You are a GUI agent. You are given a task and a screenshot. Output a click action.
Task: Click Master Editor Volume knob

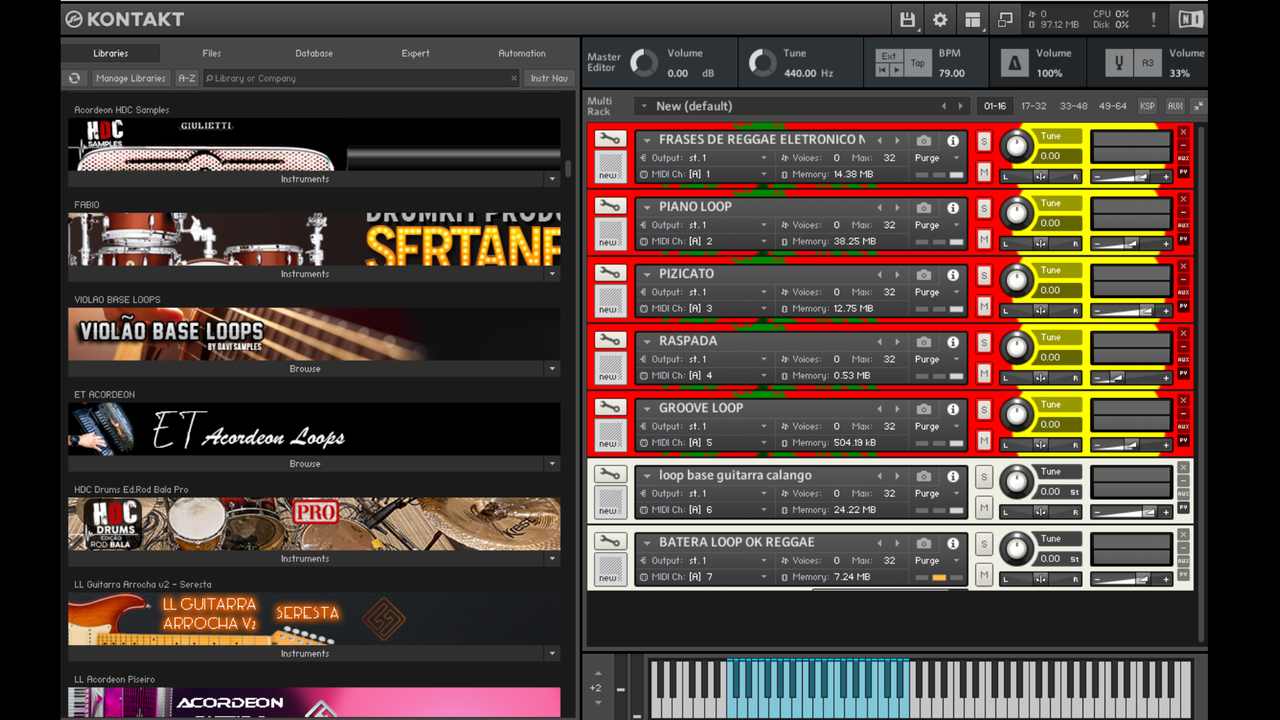(x=644, y=63)
